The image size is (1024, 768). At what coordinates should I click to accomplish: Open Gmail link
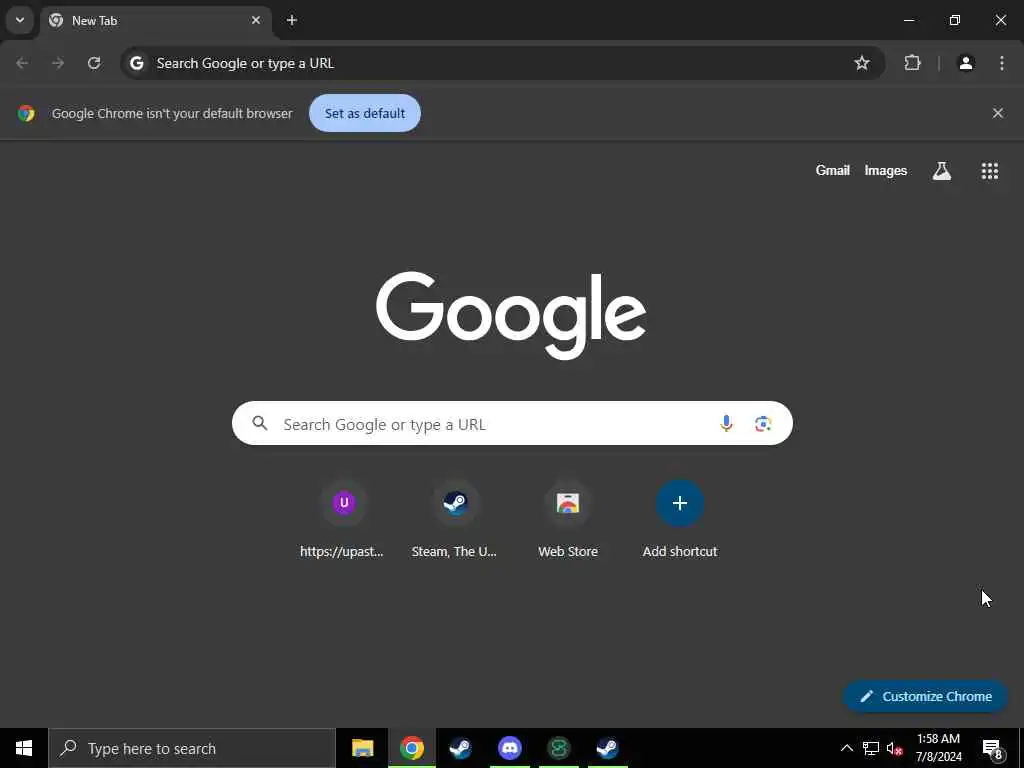(833, 170)
